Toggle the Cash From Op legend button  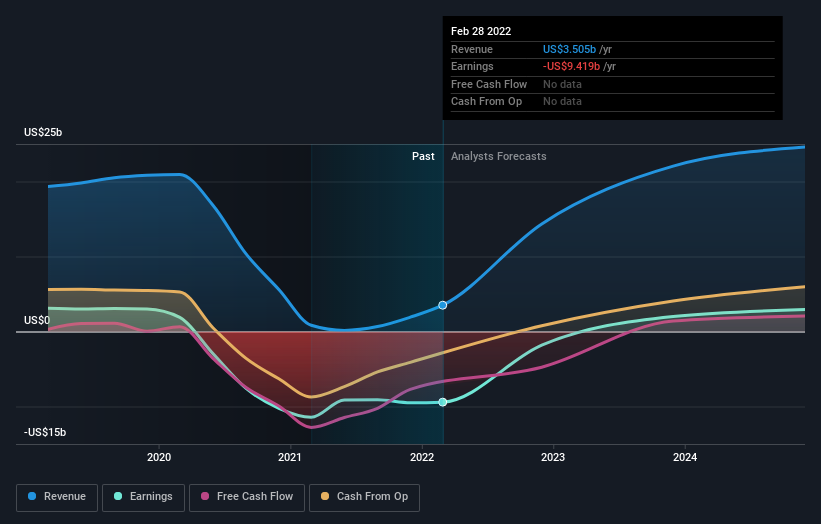pos(364,497)
